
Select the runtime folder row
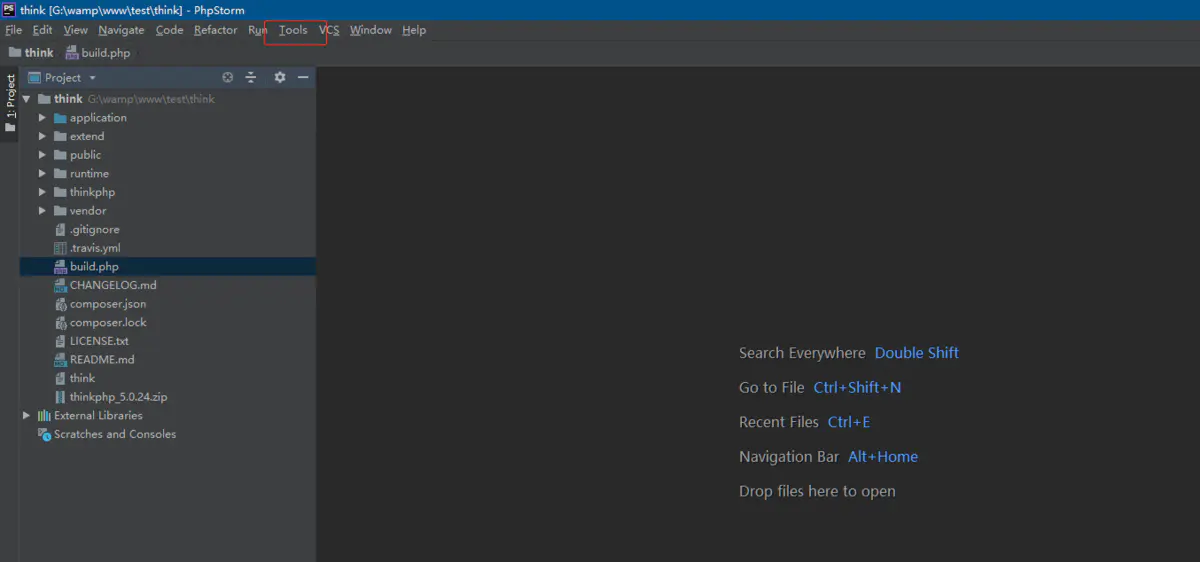pos(167,174)
